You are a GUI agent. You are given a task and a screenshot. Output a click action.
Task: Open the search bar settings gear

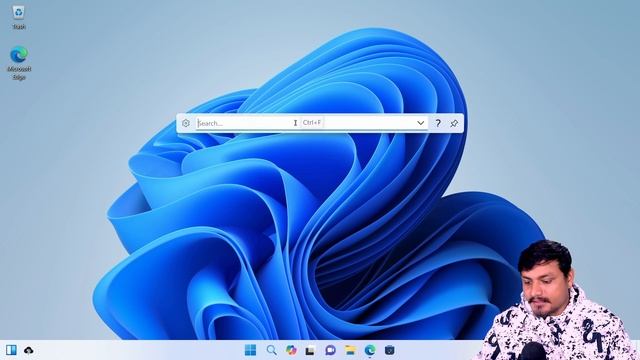186,123
